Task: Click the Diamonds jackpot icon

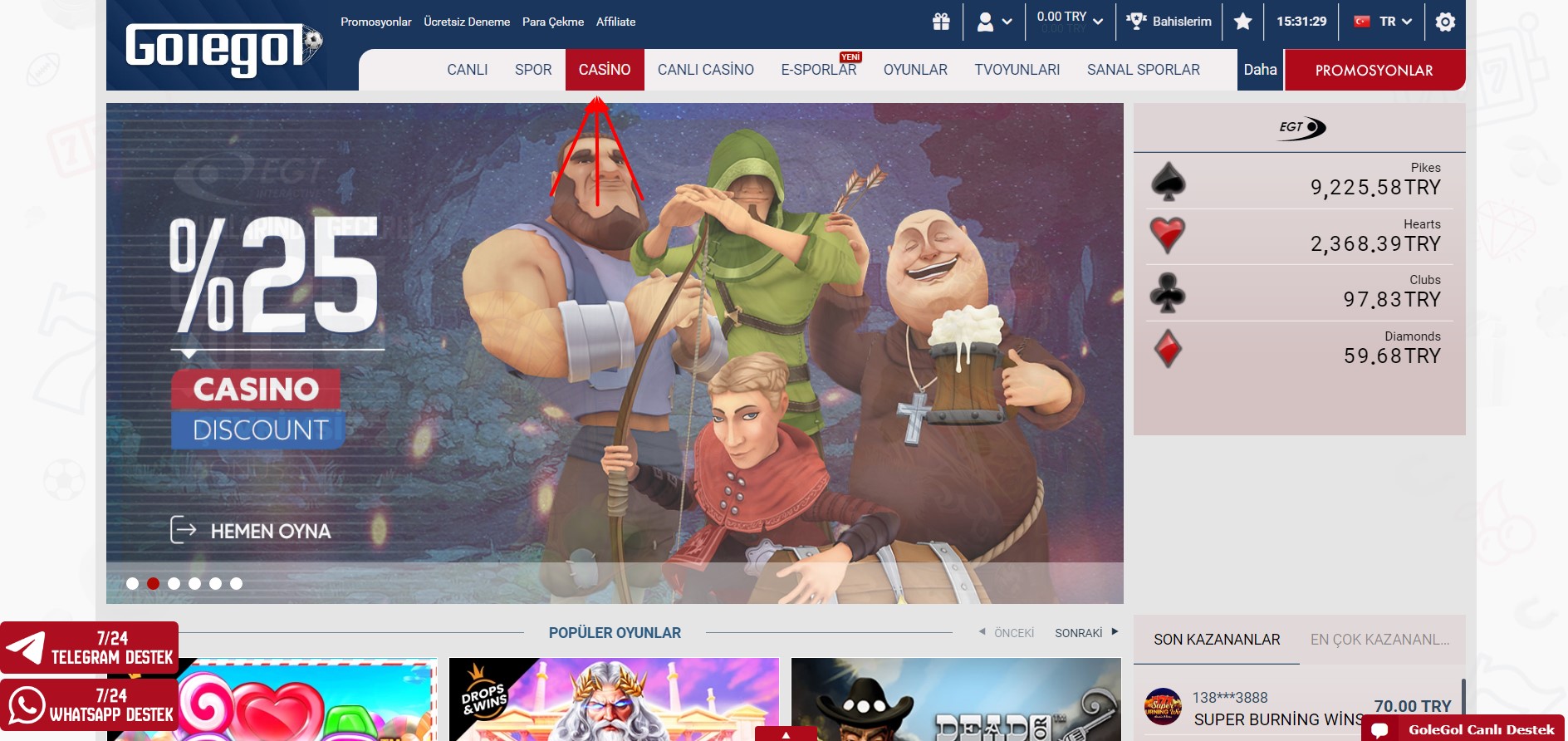Action: tap(1169, 349)
